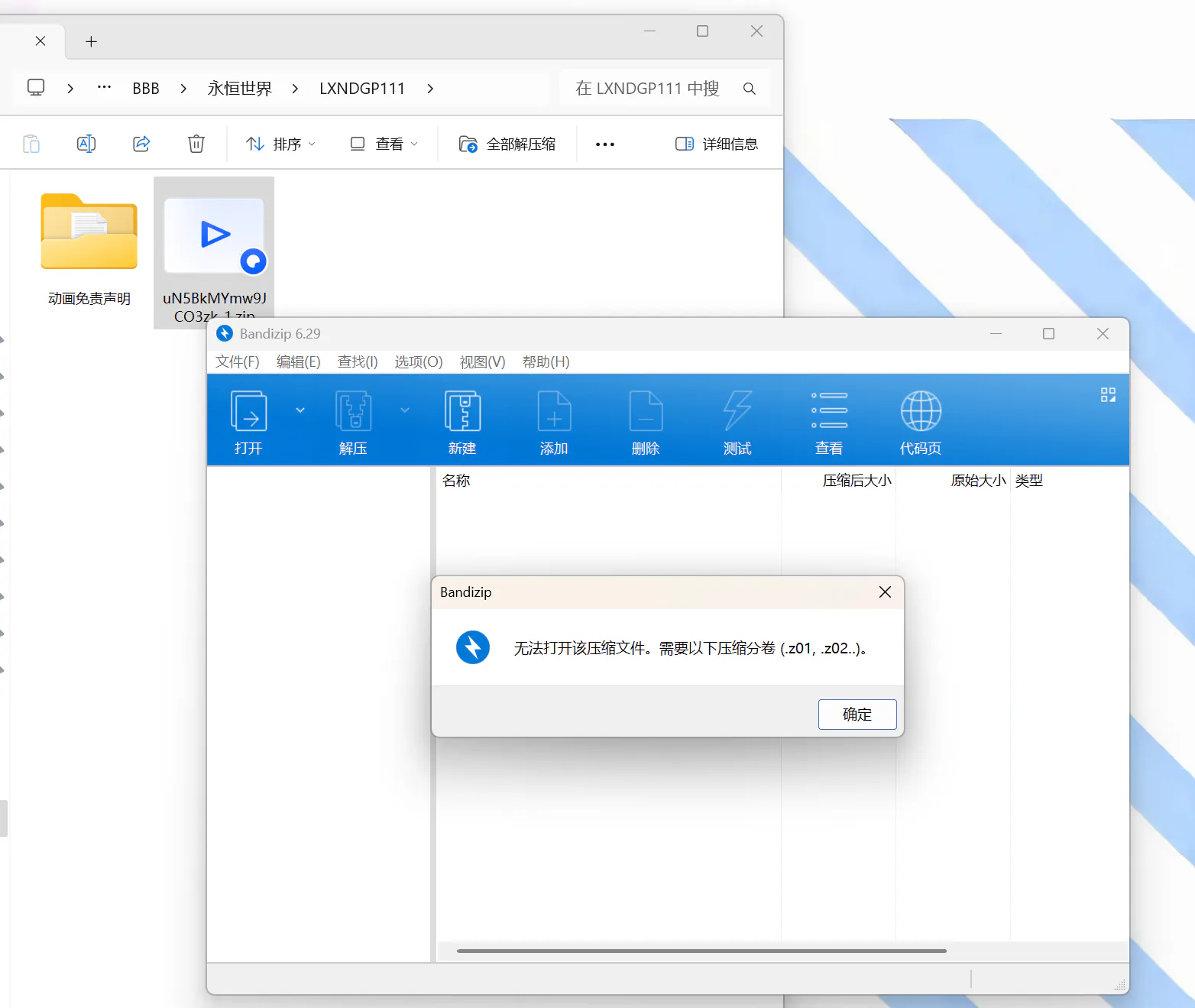Open the 查看 view dropdown in Explorer
Image resolution: width=1195 pixels, height=1008 pixels.
[x=384, y=144]
